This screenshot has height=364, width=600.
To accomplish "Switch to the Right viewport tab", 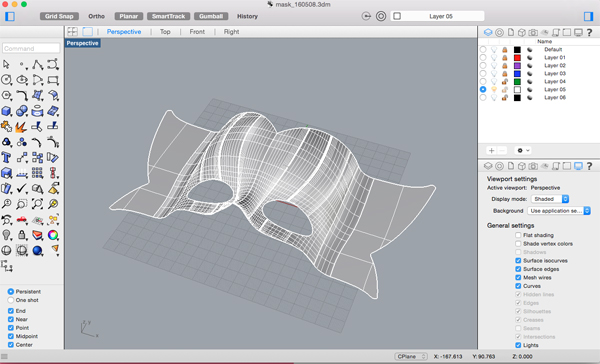I will click(232, 32).
